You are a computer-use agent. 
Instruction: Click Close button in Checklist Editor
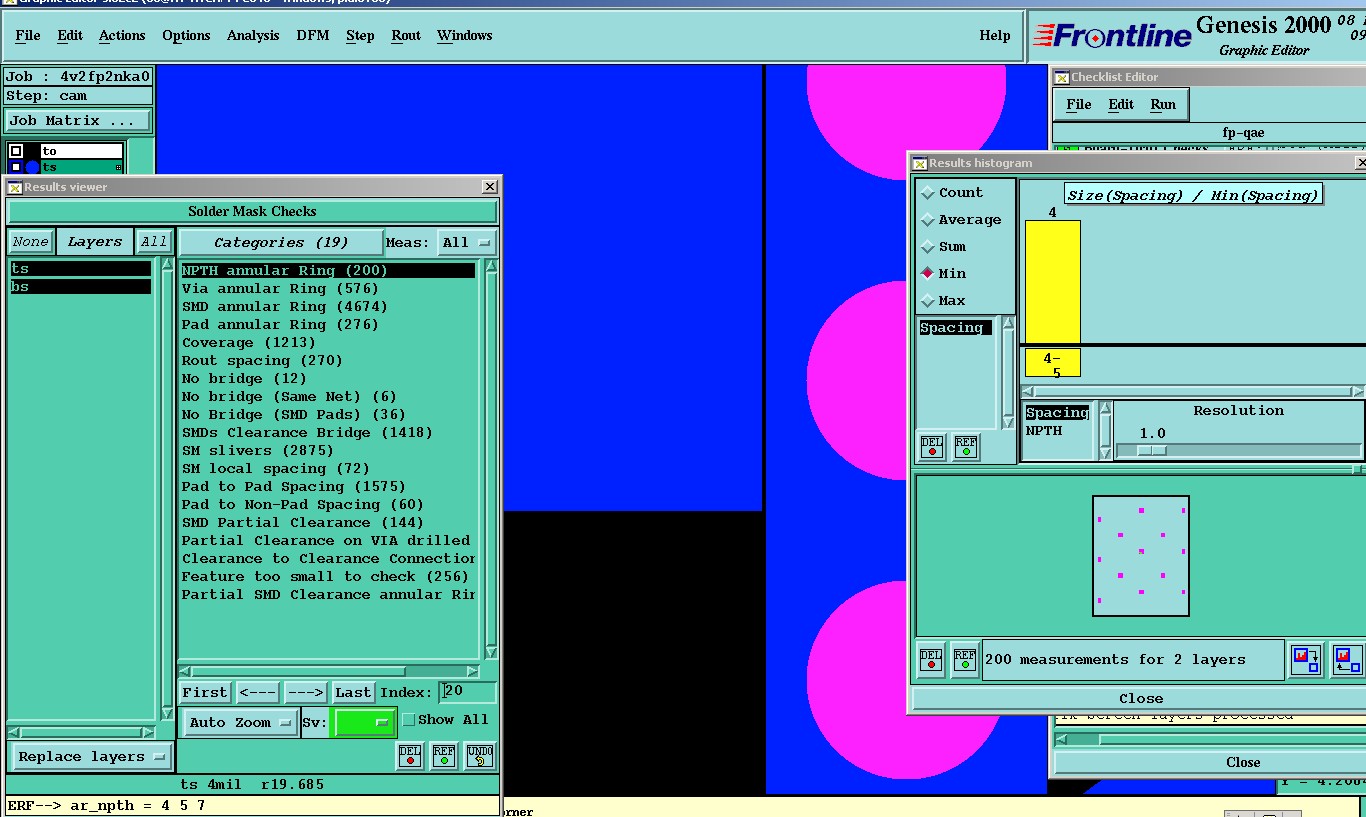[1242, 762]
